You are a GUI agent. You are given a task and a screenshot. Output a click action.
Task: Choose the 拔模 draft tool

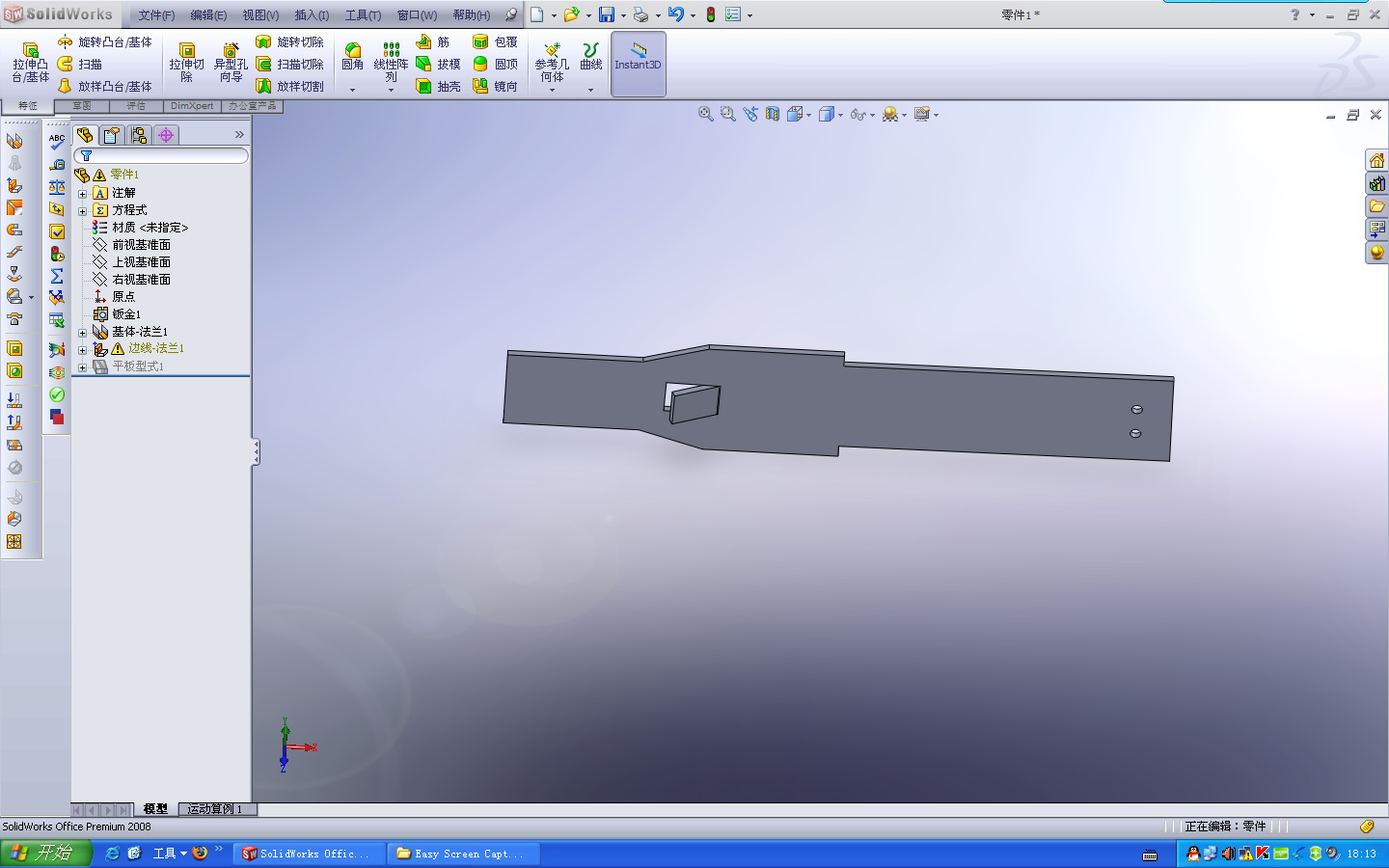pos(438,64)
